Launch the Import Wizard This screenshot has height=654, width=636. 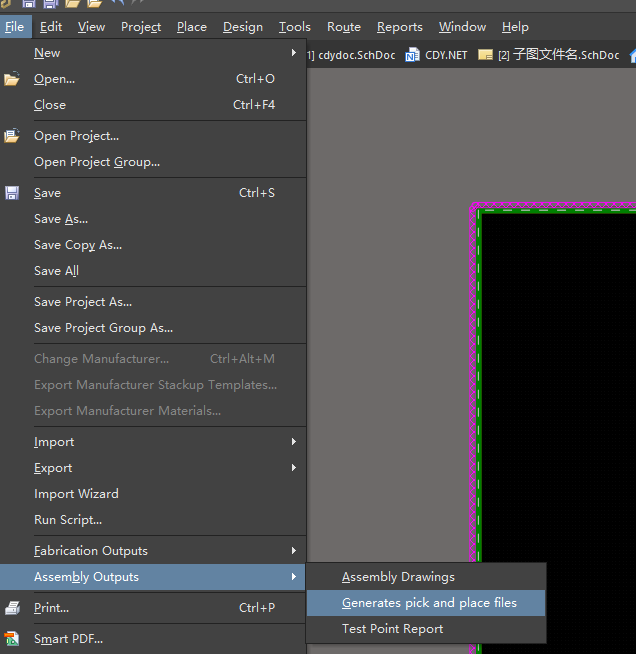pos(153,494)
